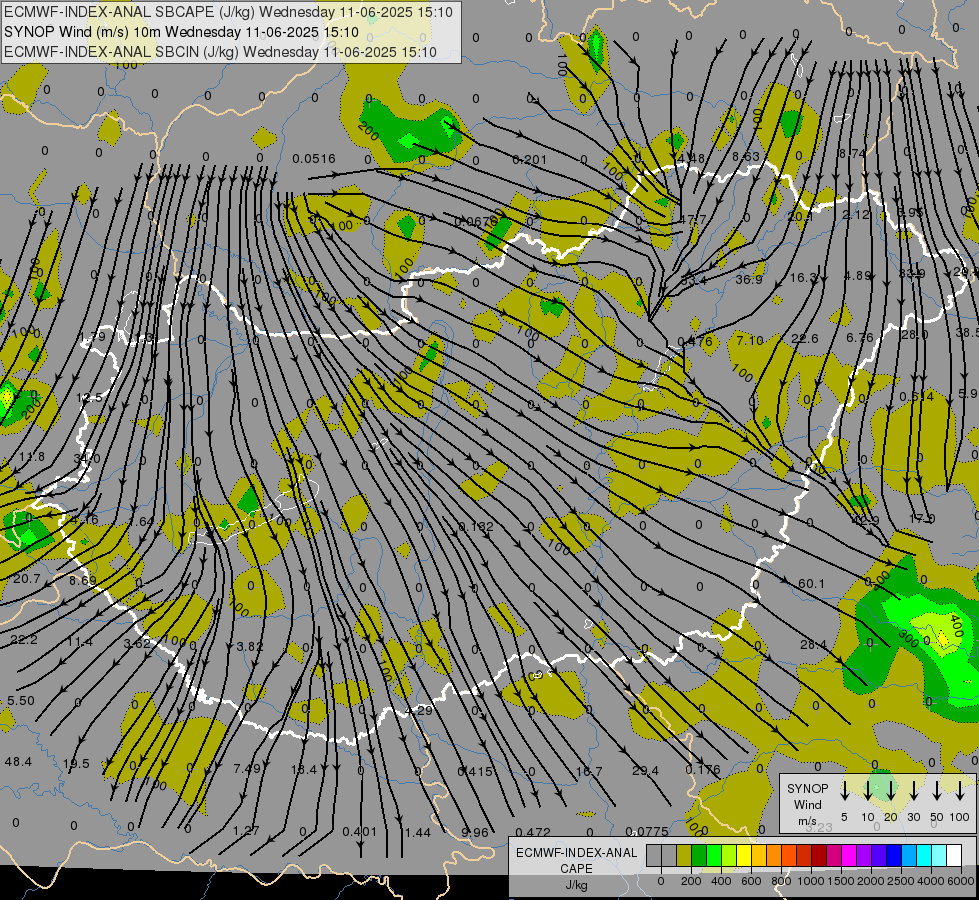Pick the dark green swatch in CAPE legend

click(699, 855)
